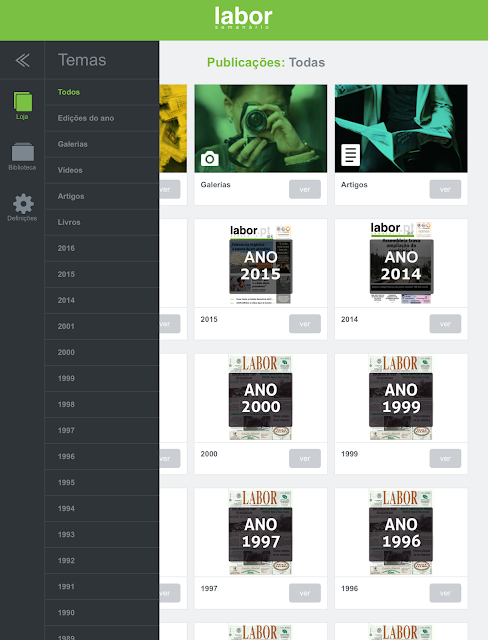Filter by year 2000 in sidebar
Image resolution: width=488 pixels, height=640 pixels.
(x=102, y=353)
